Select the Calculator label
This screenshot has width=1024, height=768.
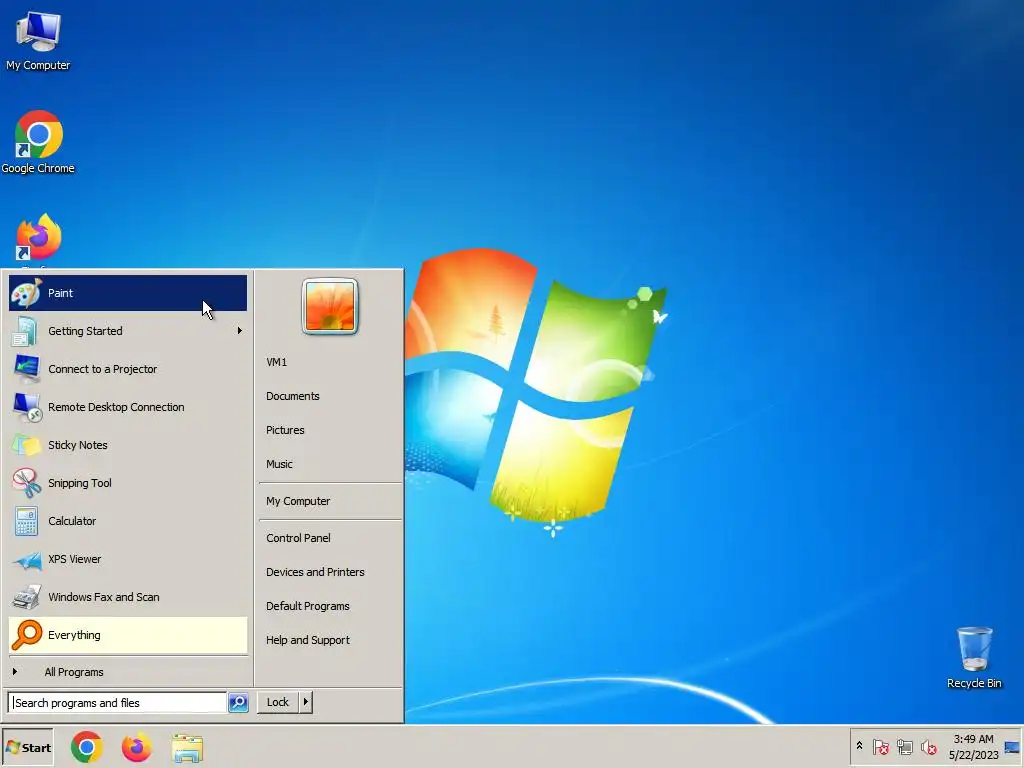pyautogui.click(x=72, y=521)
